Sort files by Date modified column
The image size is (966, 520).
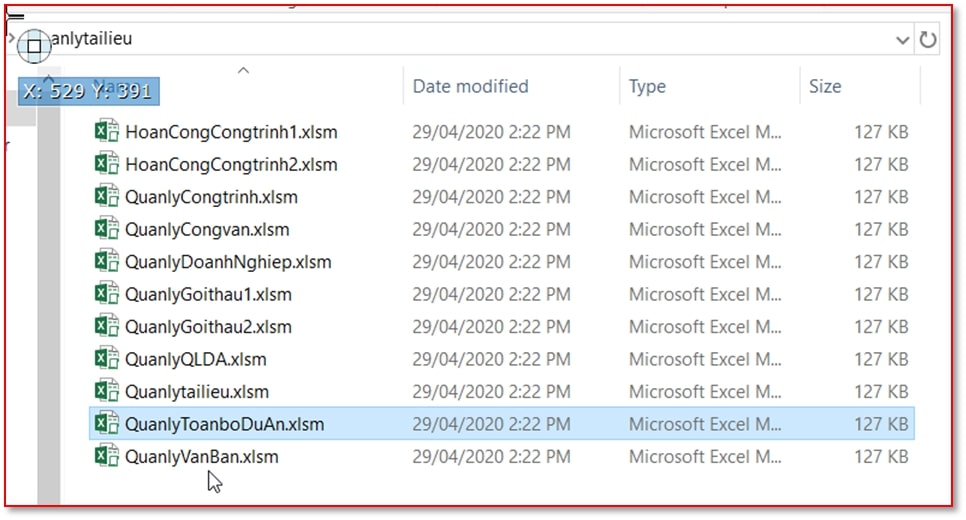point(470,87)
